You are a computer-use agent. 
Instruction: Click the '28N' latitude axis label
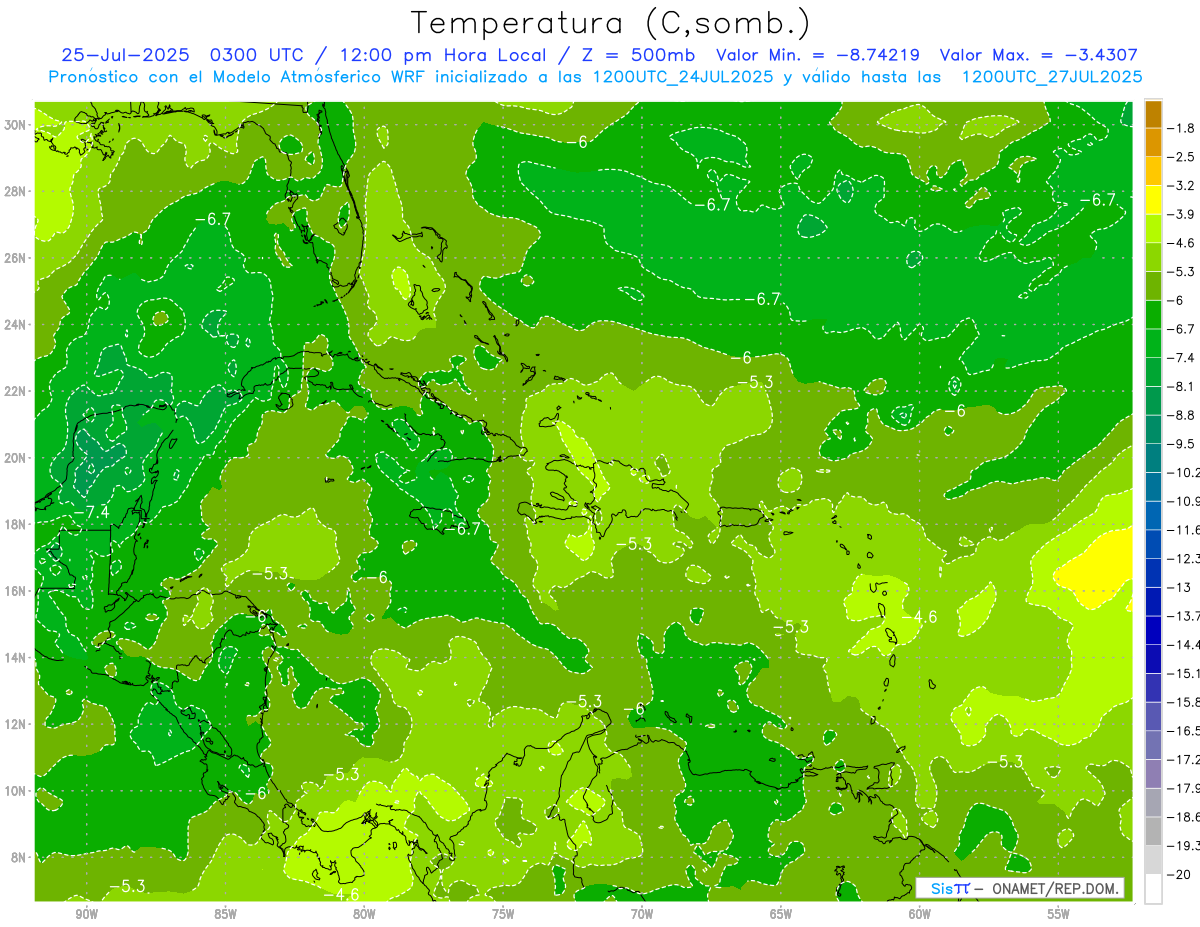click(15, 191)
